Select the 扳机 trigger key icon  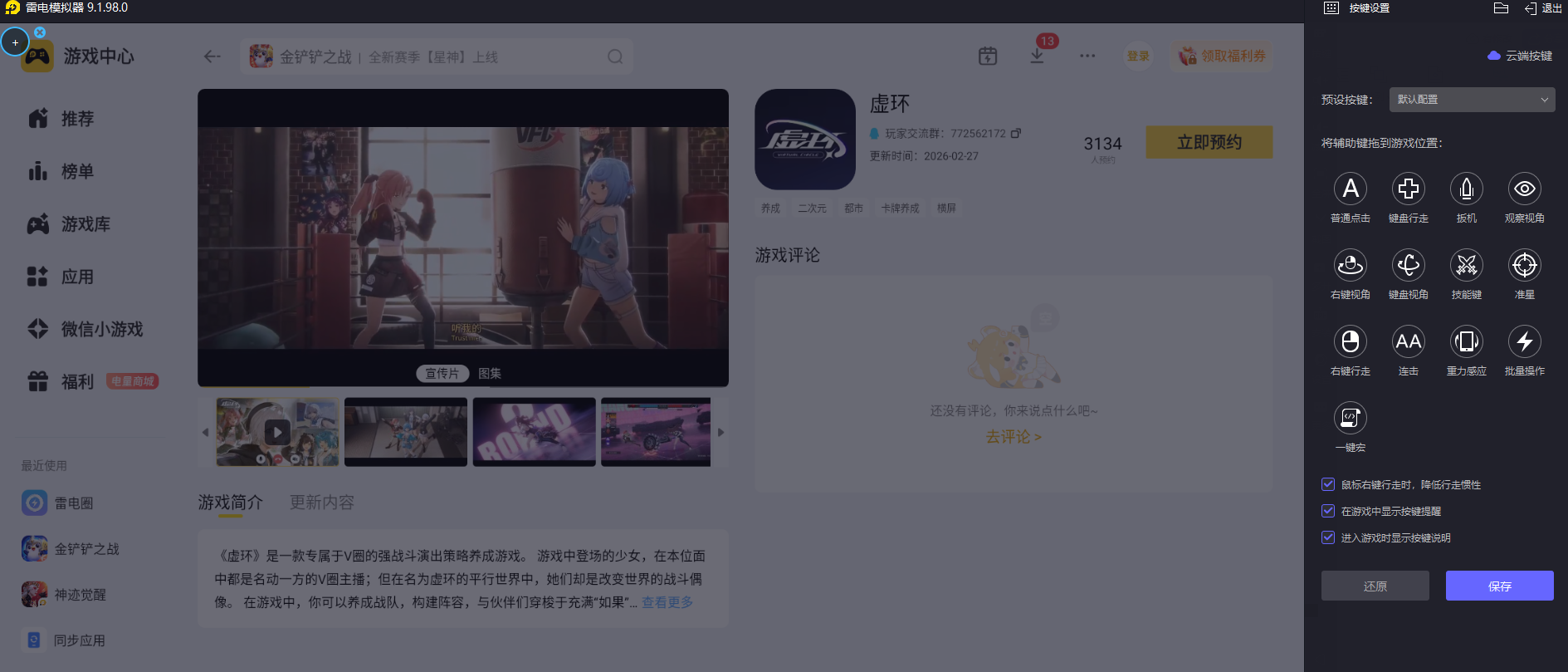1467,189
